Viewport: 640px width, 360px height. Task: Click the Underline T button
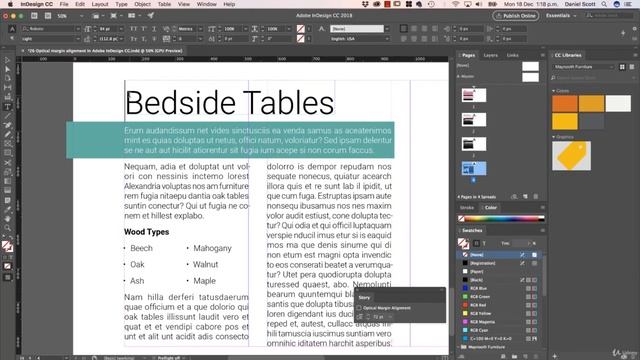pyautogui.click(x=154, y=29)
